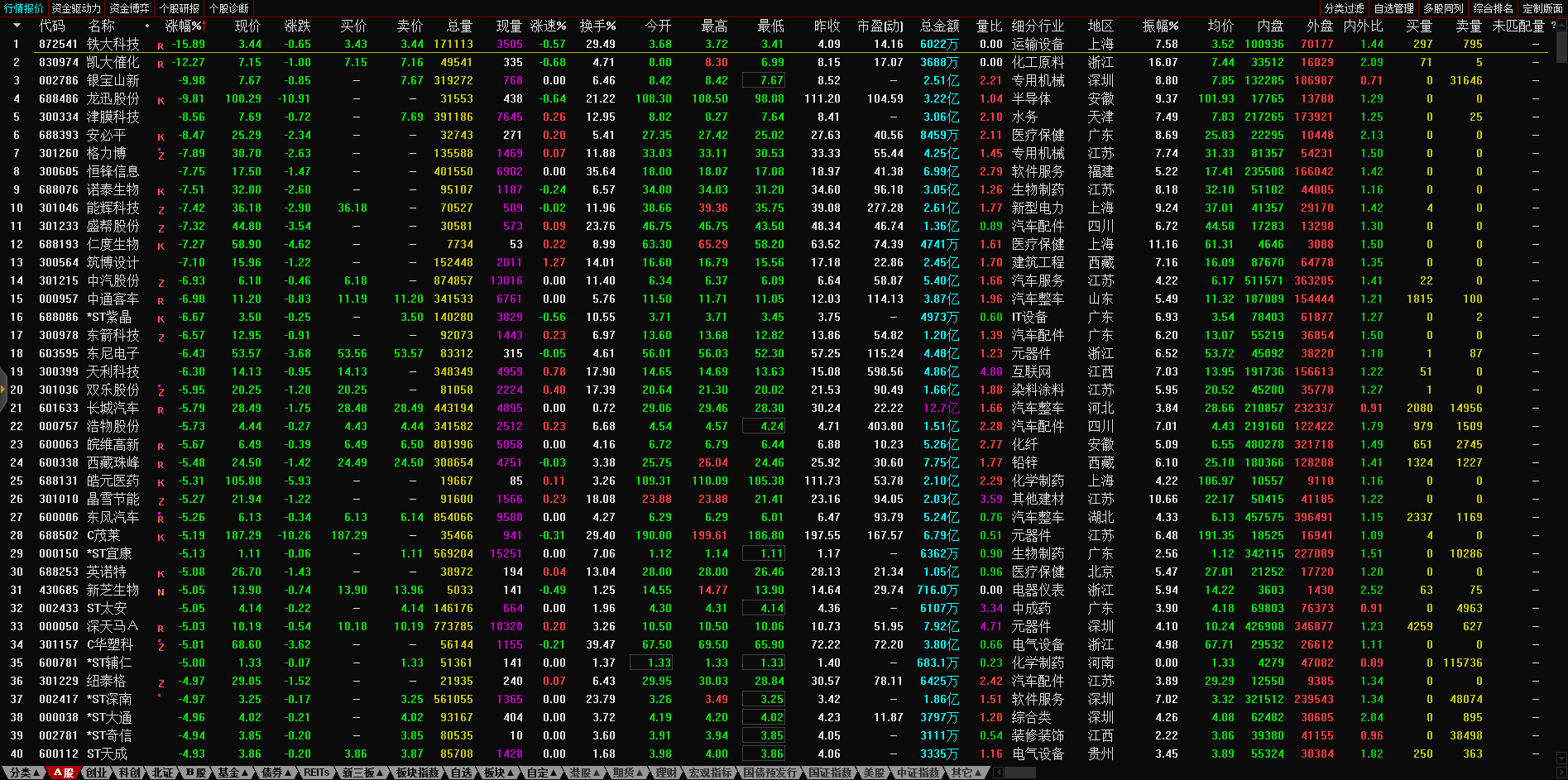Open the 综合排名 view
The image size is (1568, 780).
pos(1493,8)
